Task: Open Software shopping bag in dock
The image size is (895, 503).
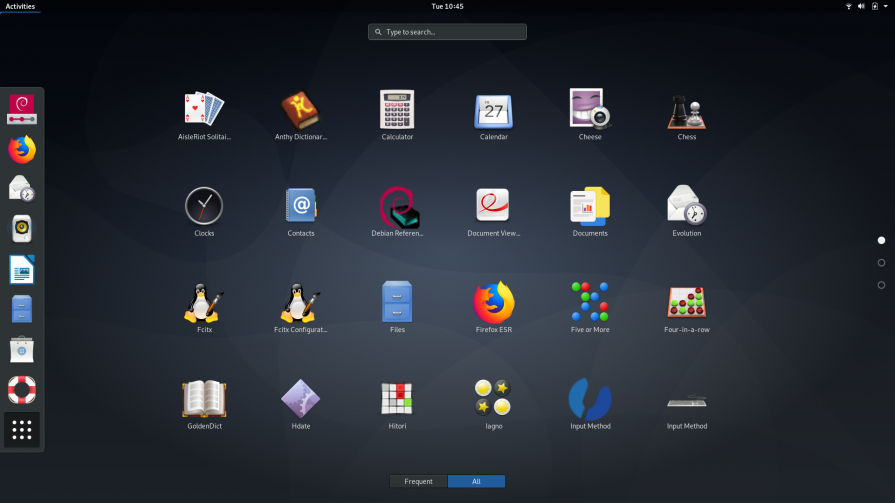Action: pyautogui.click(x=22, y=349)
